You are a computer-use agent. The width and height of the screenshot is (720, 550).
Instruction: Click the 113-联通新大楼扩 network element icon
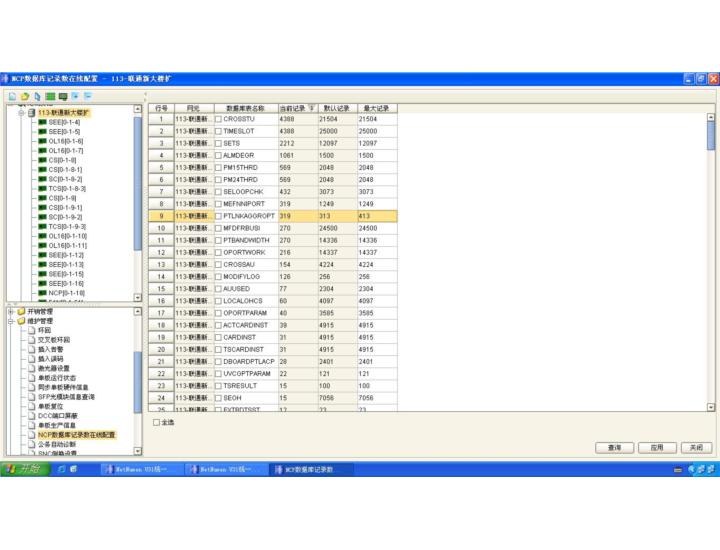click(x=31, y=113)
